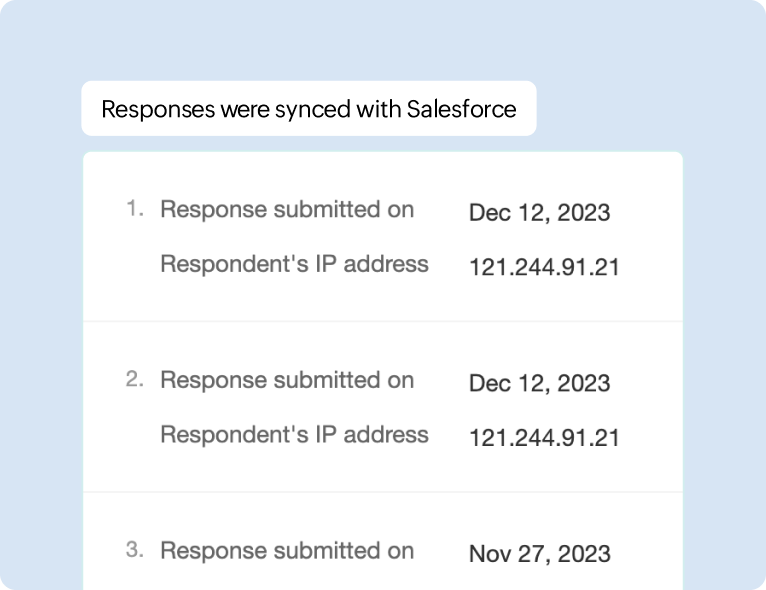Select the second response's Dec 12, 2023 date
Viewport: 766px width, 590px height.
(x=539, y=383)
